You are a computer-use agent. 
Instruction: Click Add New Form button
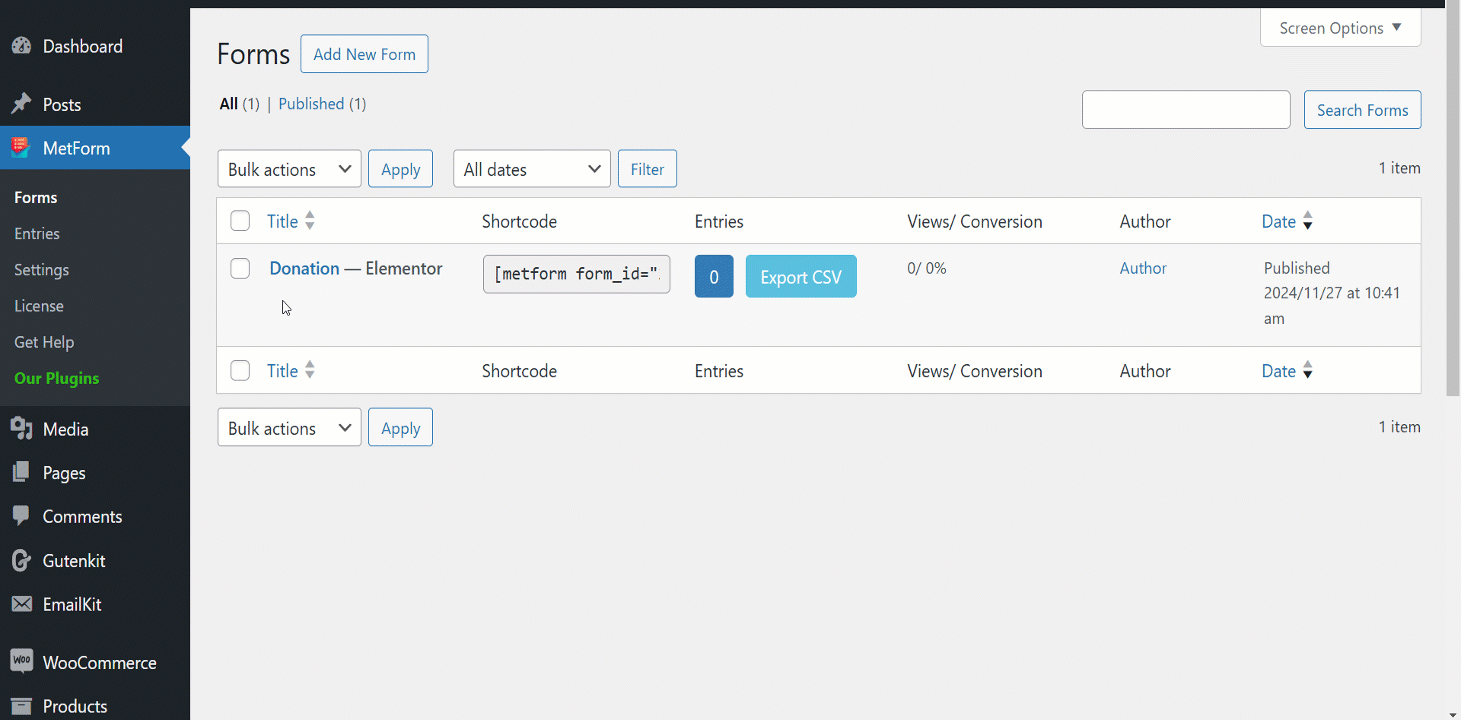coord(365,54)
